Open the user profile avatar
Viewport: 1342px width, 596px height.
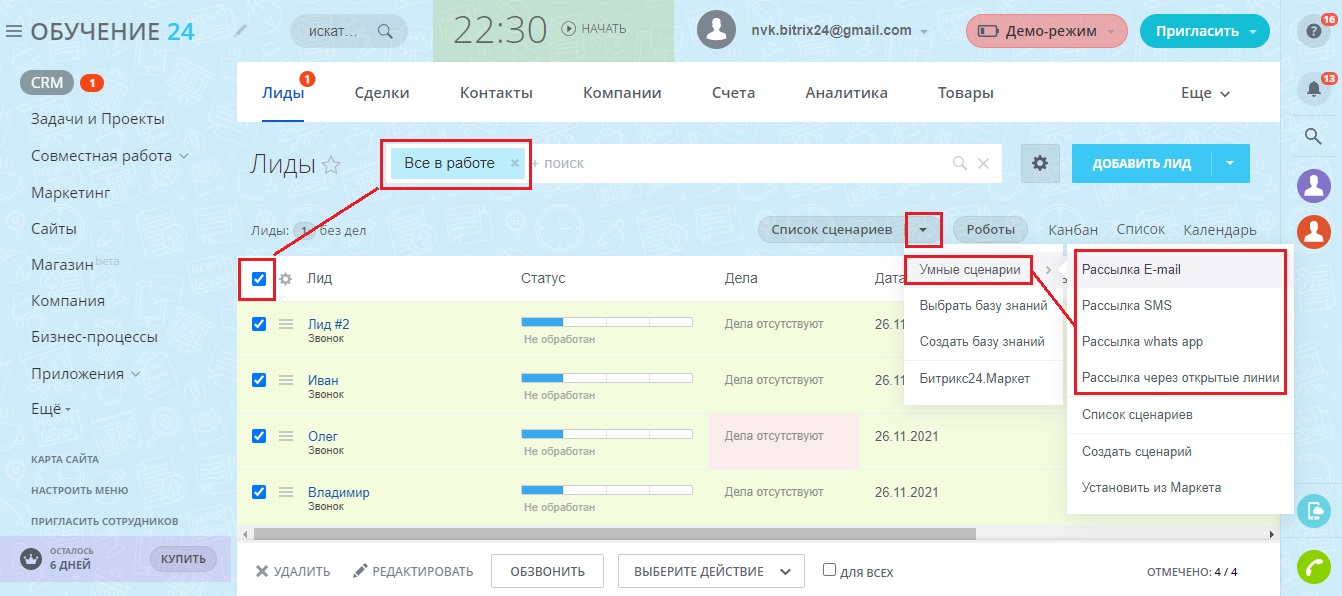(x=717, y=30)
